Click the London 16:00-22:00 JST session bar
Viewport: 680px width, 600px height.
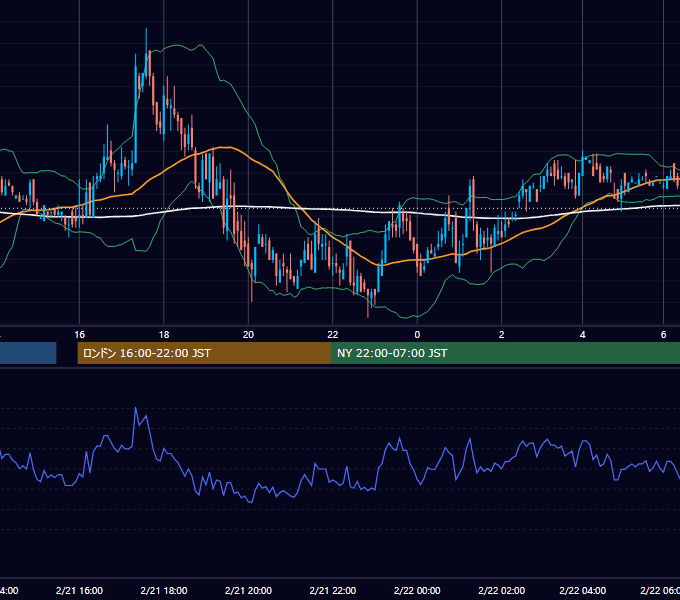coord(204,353)
